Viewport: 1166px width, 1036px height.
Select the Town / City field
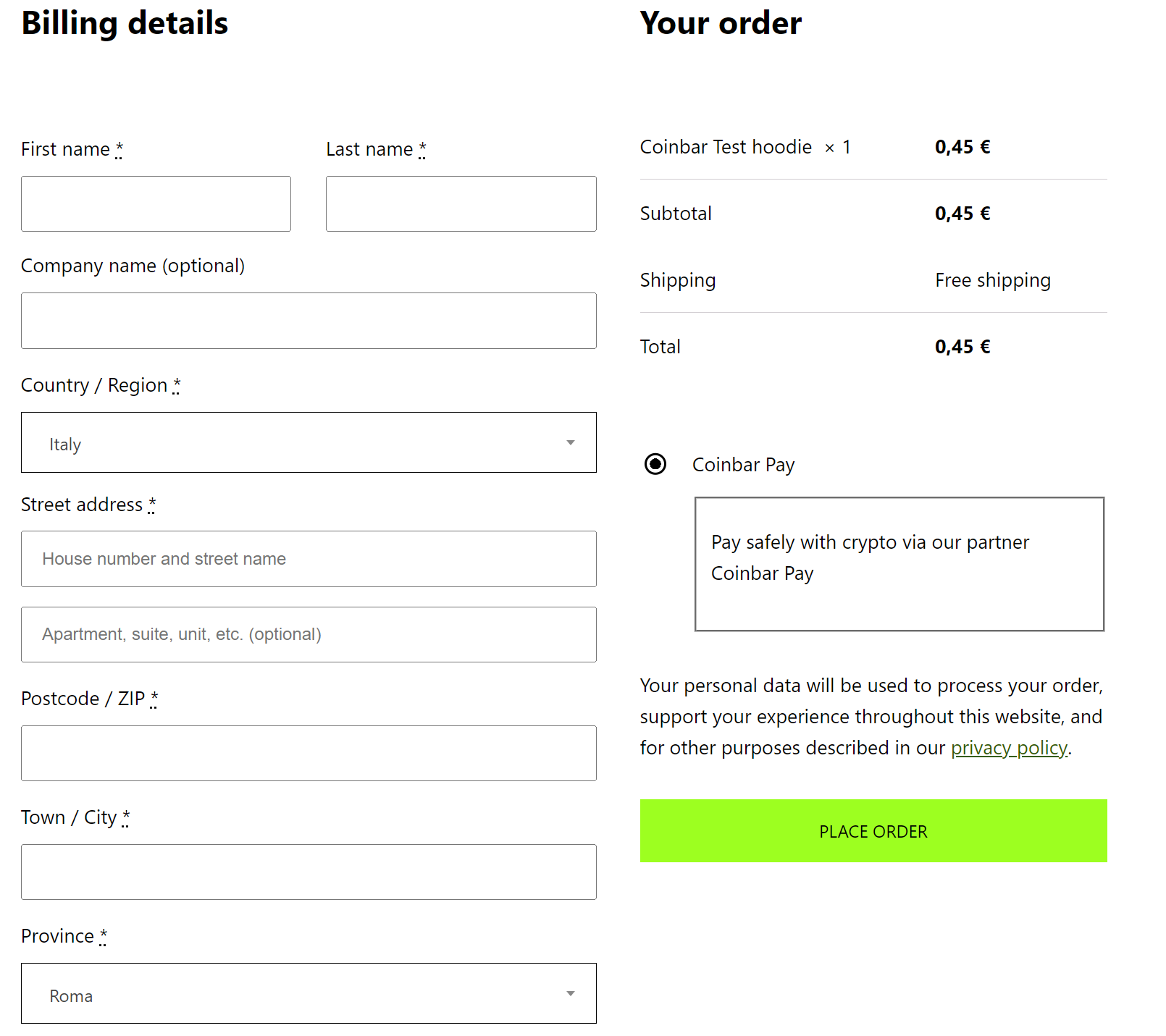pos(308,872)
